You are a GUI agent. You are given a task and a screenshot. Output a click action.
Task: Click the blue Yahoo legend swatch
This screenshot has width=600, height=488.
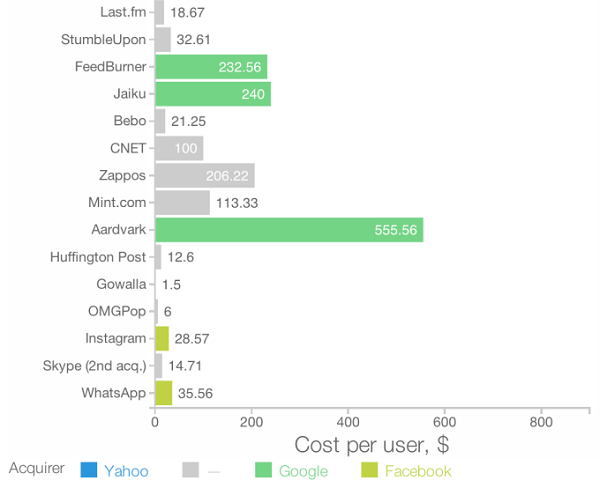89,470
